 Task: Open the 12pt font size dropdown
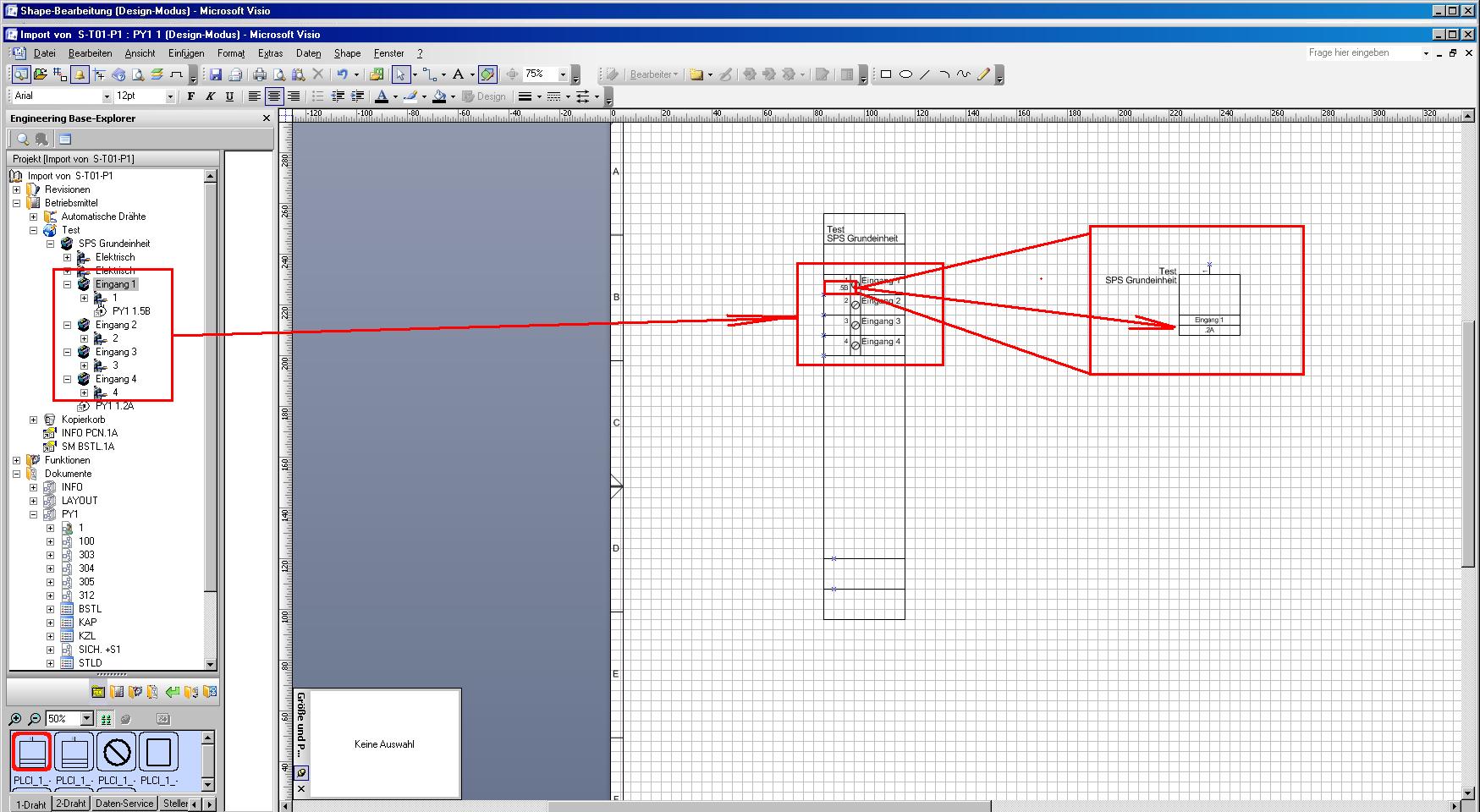(x=170, y=96)
